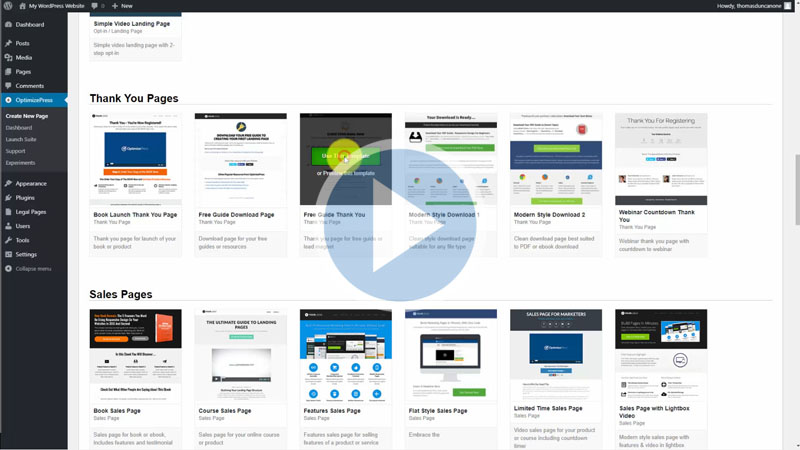Click the Posts pin icon
The height and width of the screenshot is (450, 800).
click(x=8, y=43)
